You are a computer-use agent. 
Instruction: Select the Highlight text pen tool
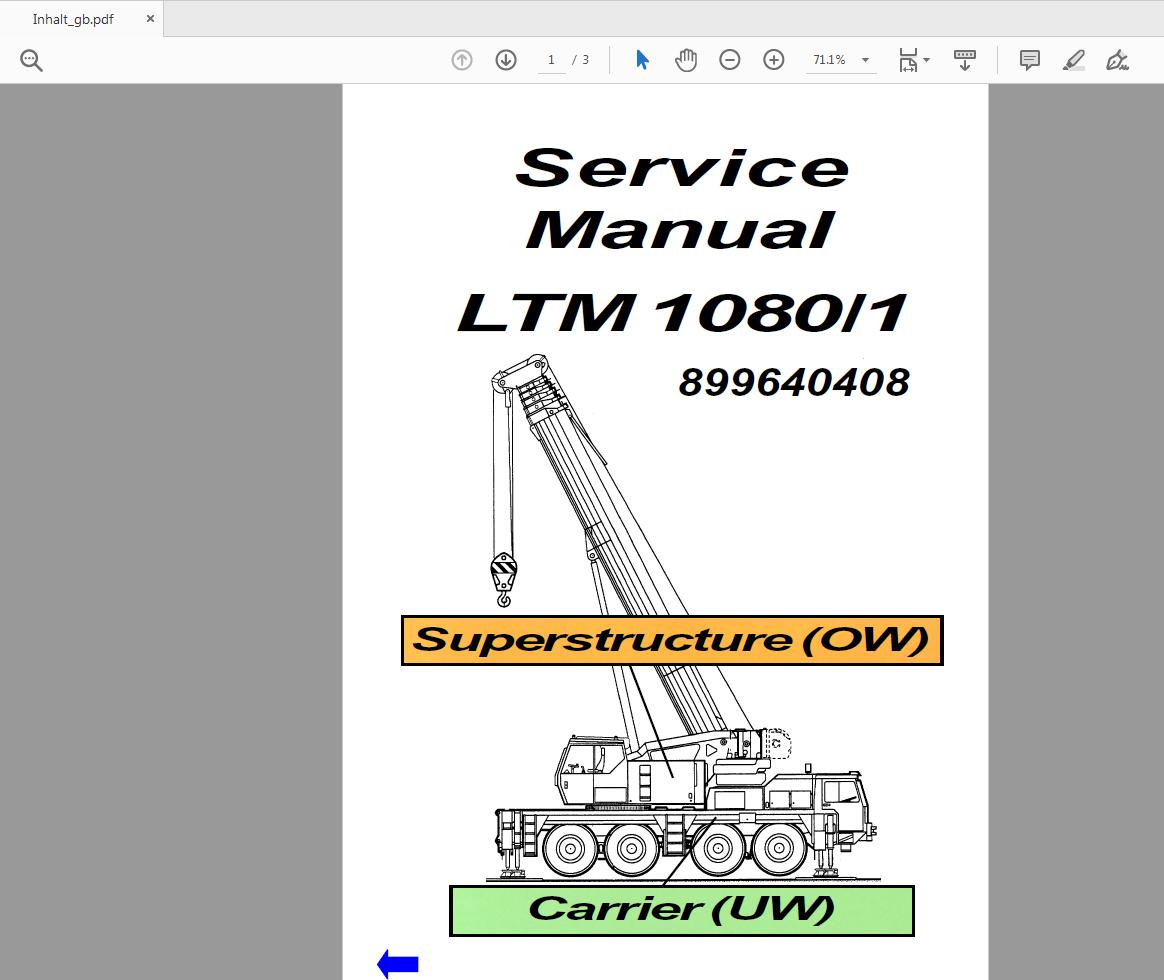pyautogui.click(x=1073, y=60)
